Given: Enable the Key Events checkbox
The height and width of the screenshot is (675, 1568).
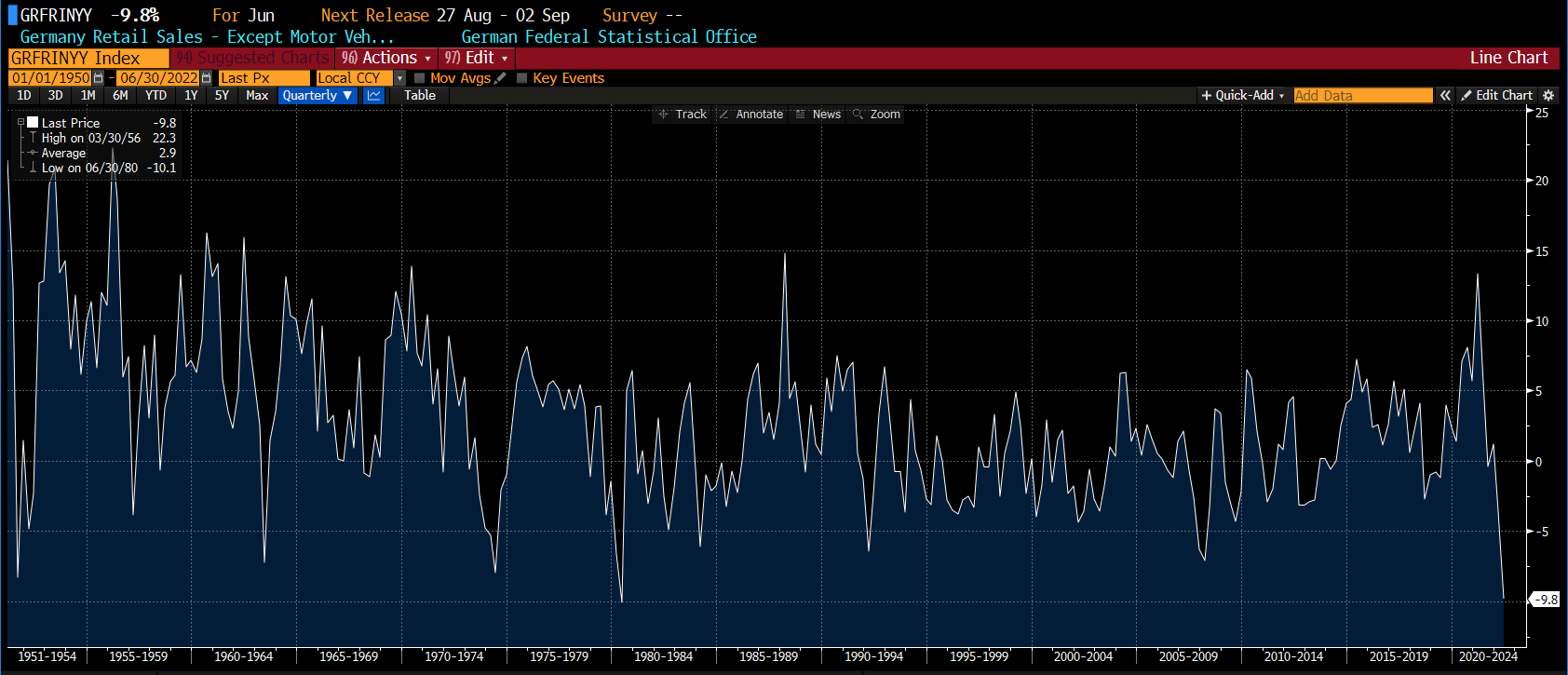Looking at the screenshot, I should point(521,78).
